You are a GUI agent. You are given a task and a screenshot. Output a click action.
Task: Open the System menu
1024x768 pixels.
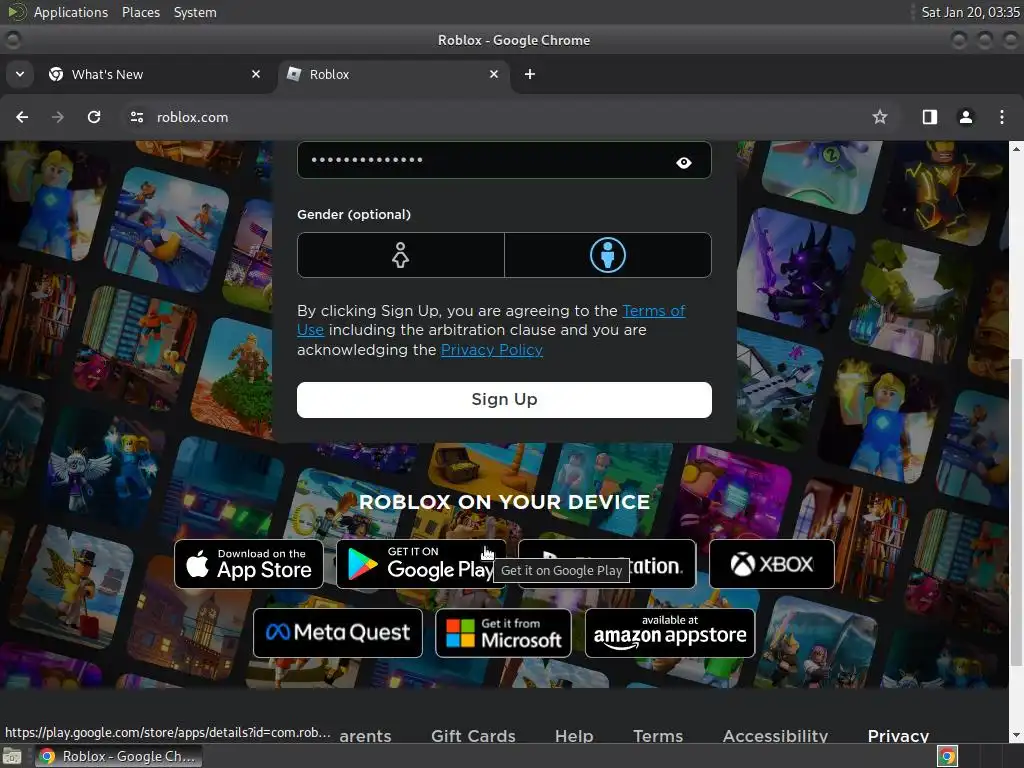pyautogui.click(x=195, y=12)
